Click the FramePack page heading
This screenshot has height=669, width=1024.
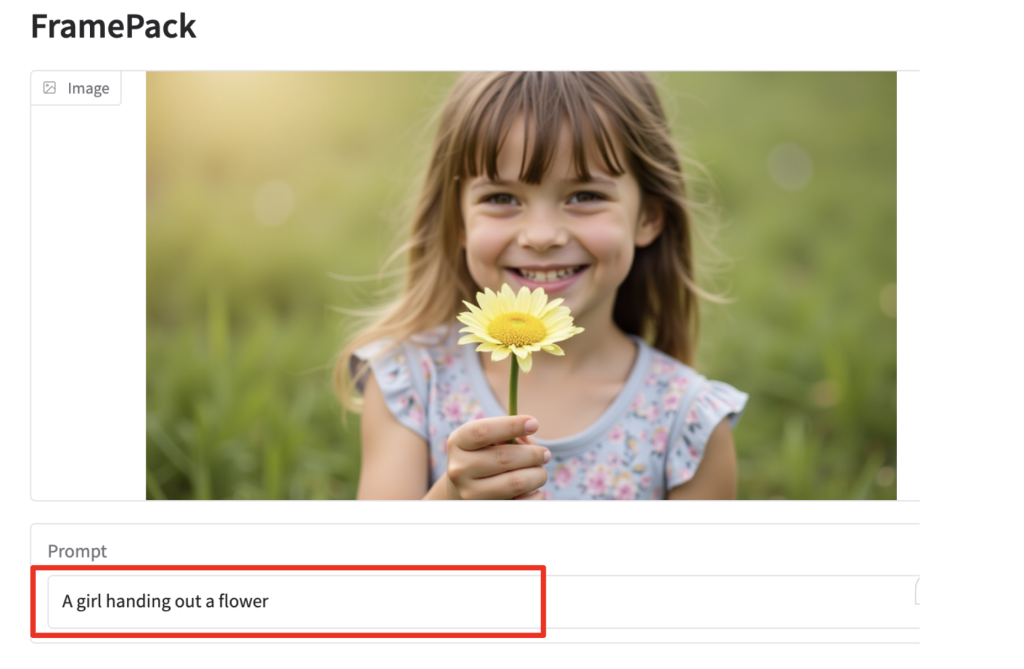113,26
